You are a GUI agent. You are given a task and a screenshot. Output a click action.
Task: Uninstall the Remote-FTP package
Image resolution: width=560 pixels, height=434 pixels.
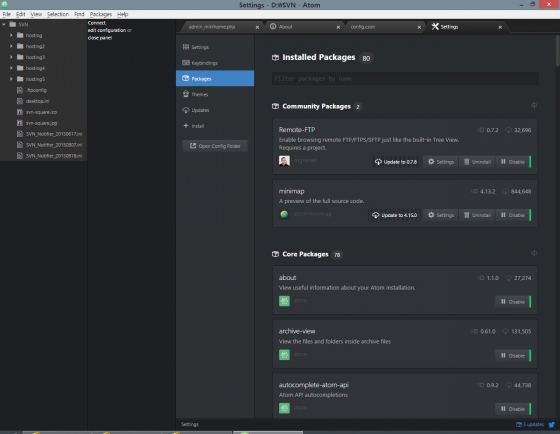point(477,162)
